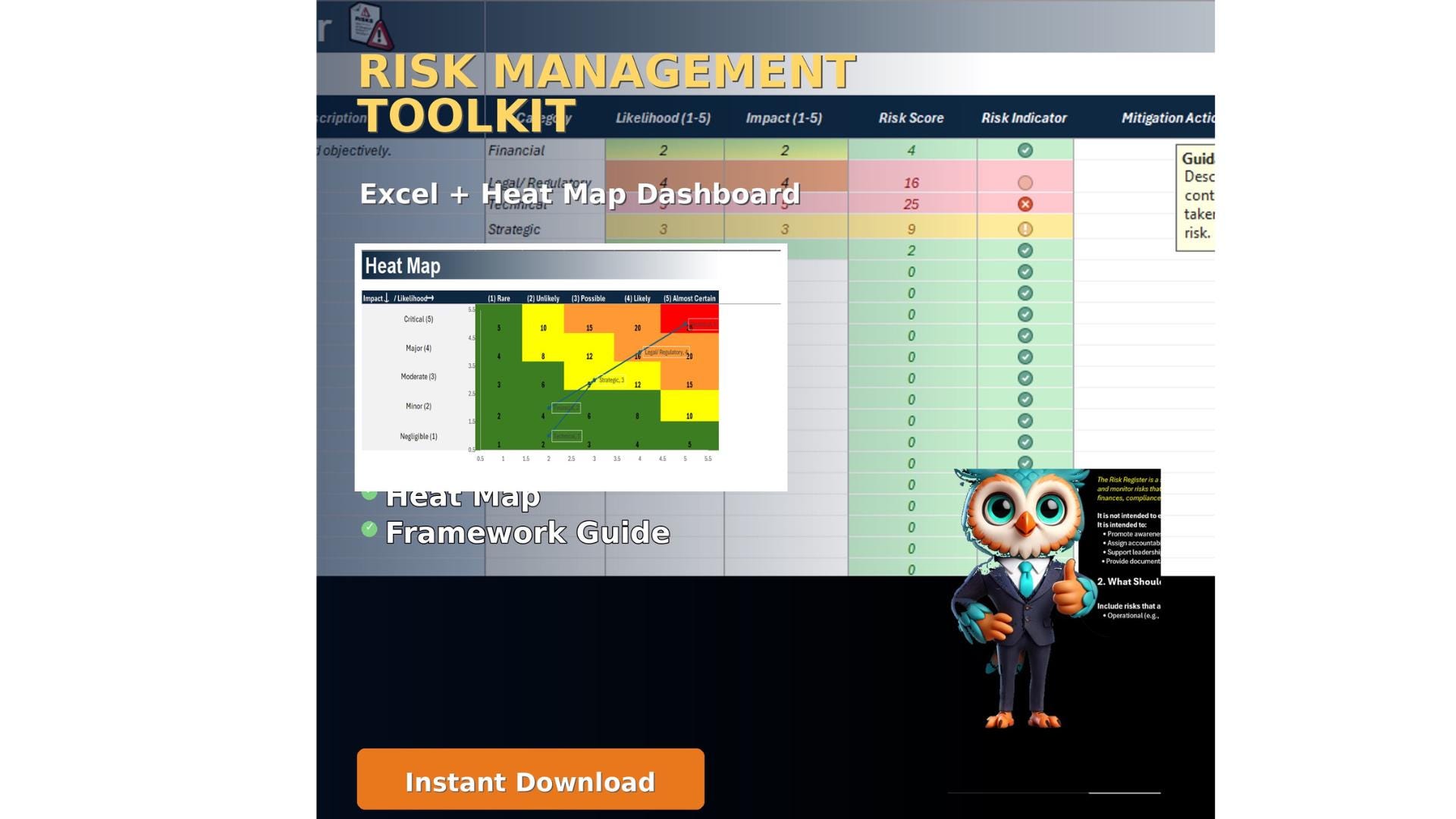This screenshot has height=819, width=1456.
Task: Click the (3) Possible likelihood header
Action: click(x=588, y=298)
